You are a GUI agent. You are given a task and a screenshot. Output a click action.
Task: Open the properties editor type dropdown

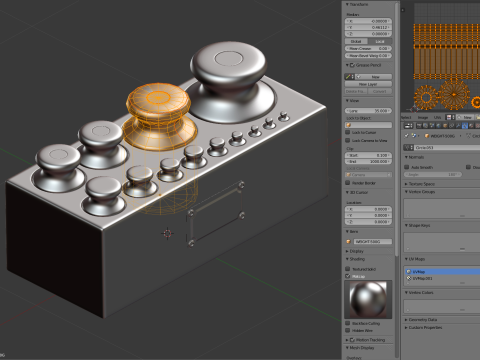click(408, 126)
